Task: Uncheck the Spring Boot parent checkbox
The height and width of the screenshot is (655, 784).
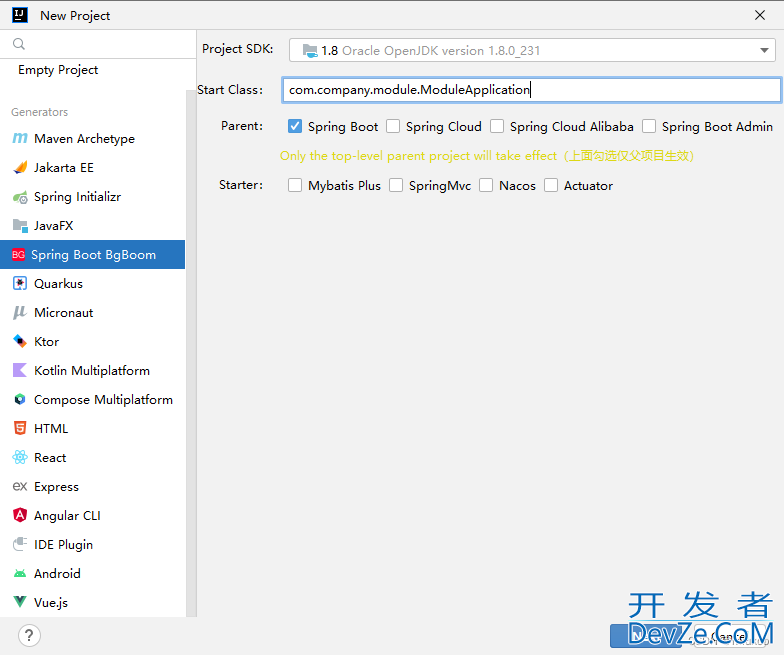Action: coord(295,127)
